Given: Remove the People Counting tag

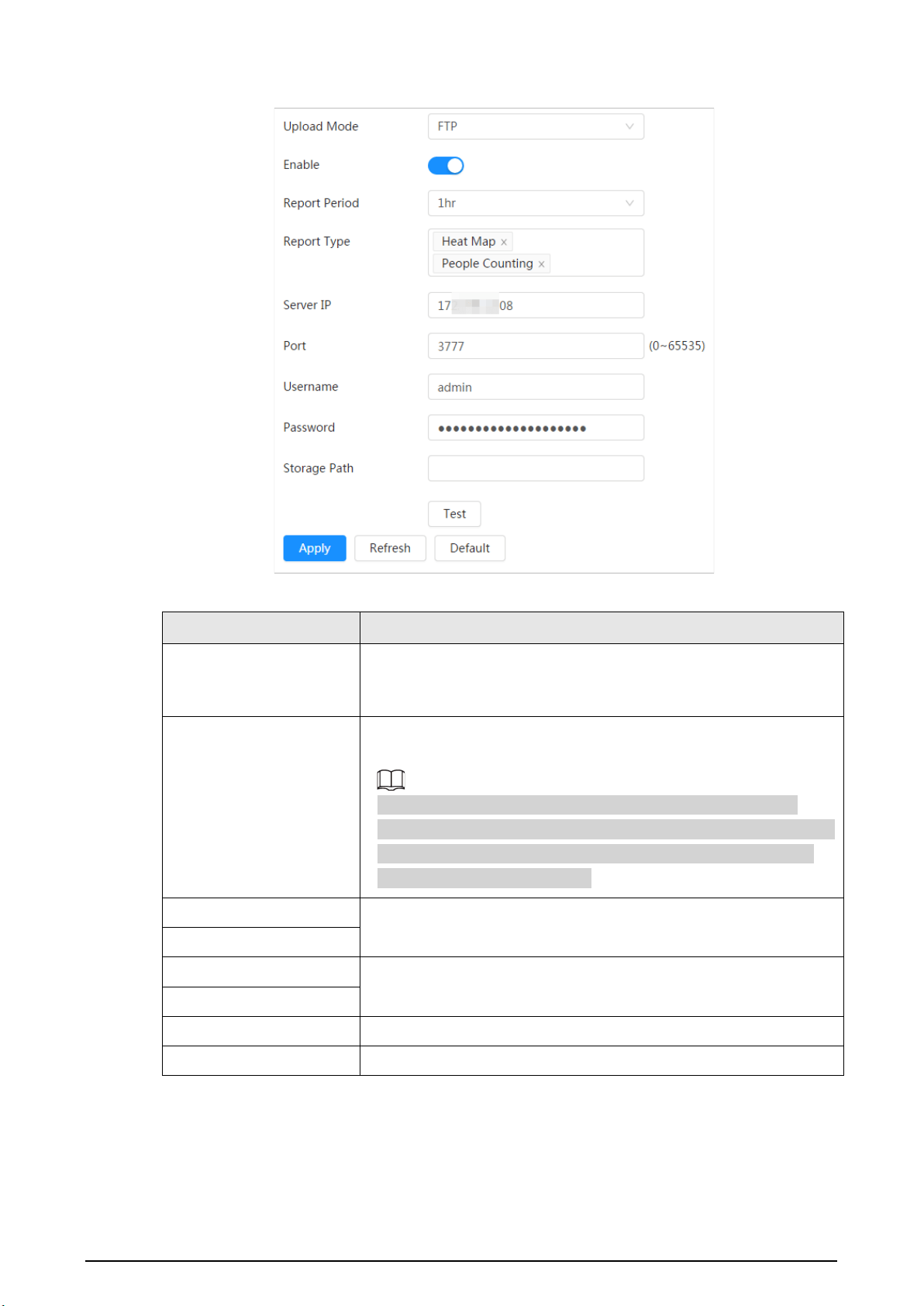Looking at the screenshot, I should point(541,264).
